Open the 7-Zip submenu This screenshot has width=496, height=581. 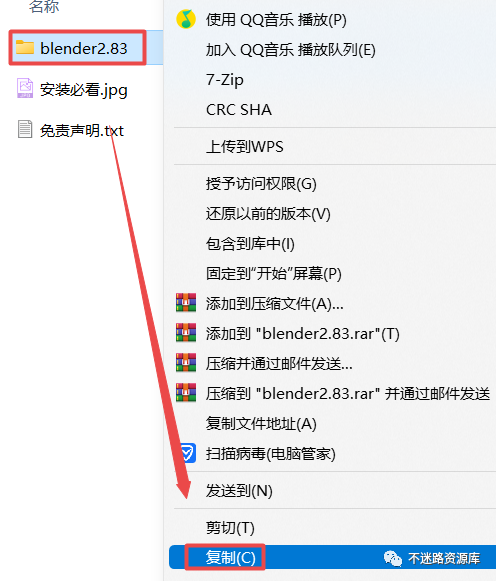coord(225,80)
